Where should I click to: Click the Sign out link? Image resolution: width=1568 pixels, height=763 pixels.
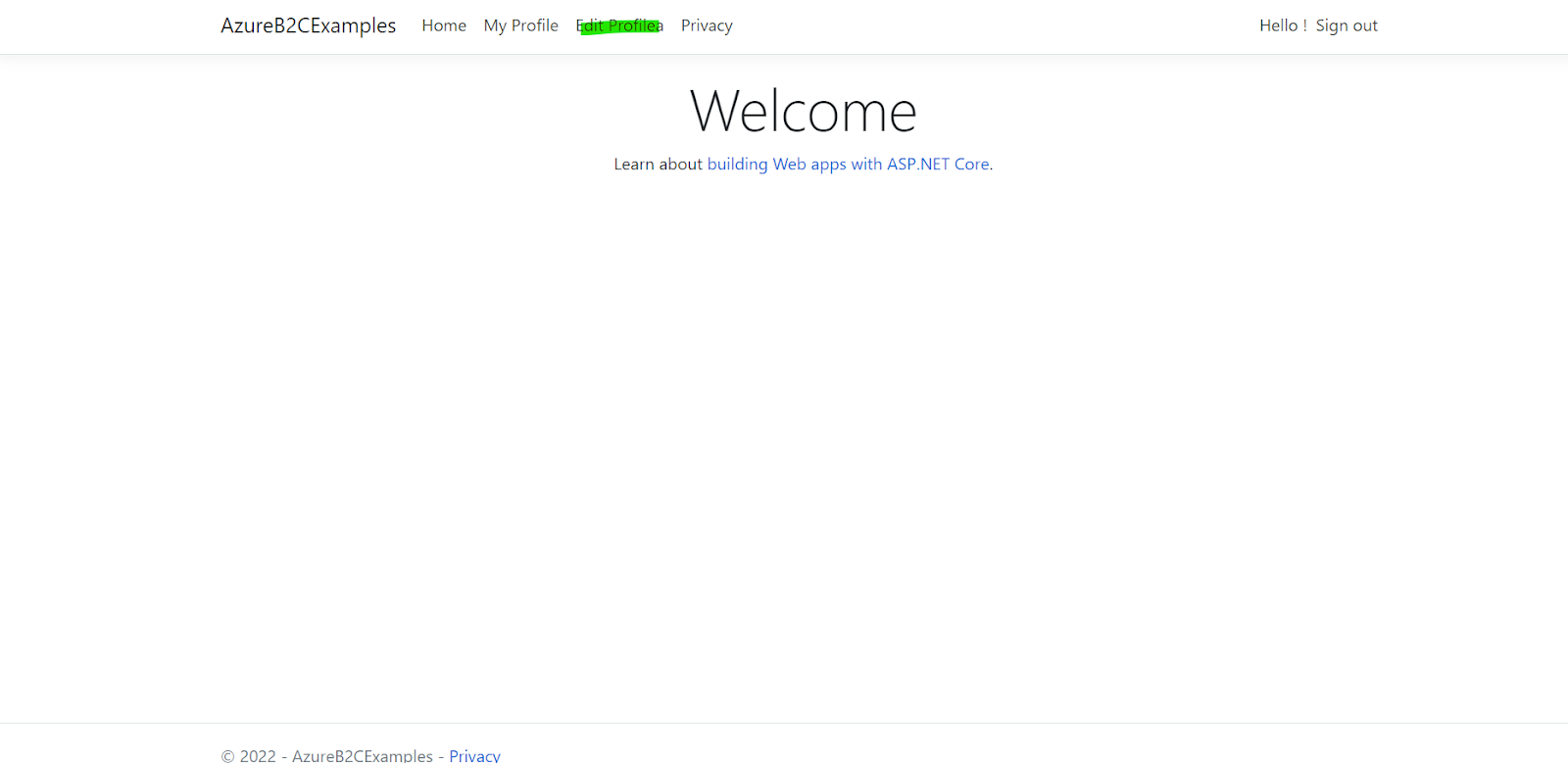click(1347, 25)
